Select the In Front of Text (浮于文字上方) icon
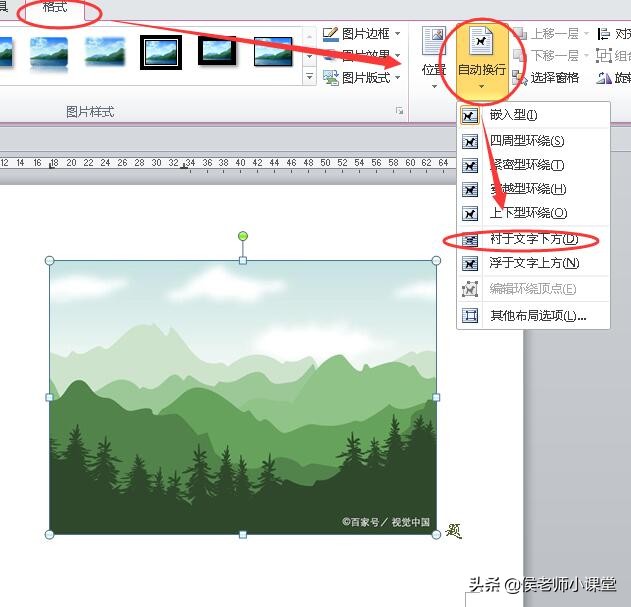 [470, 264]
